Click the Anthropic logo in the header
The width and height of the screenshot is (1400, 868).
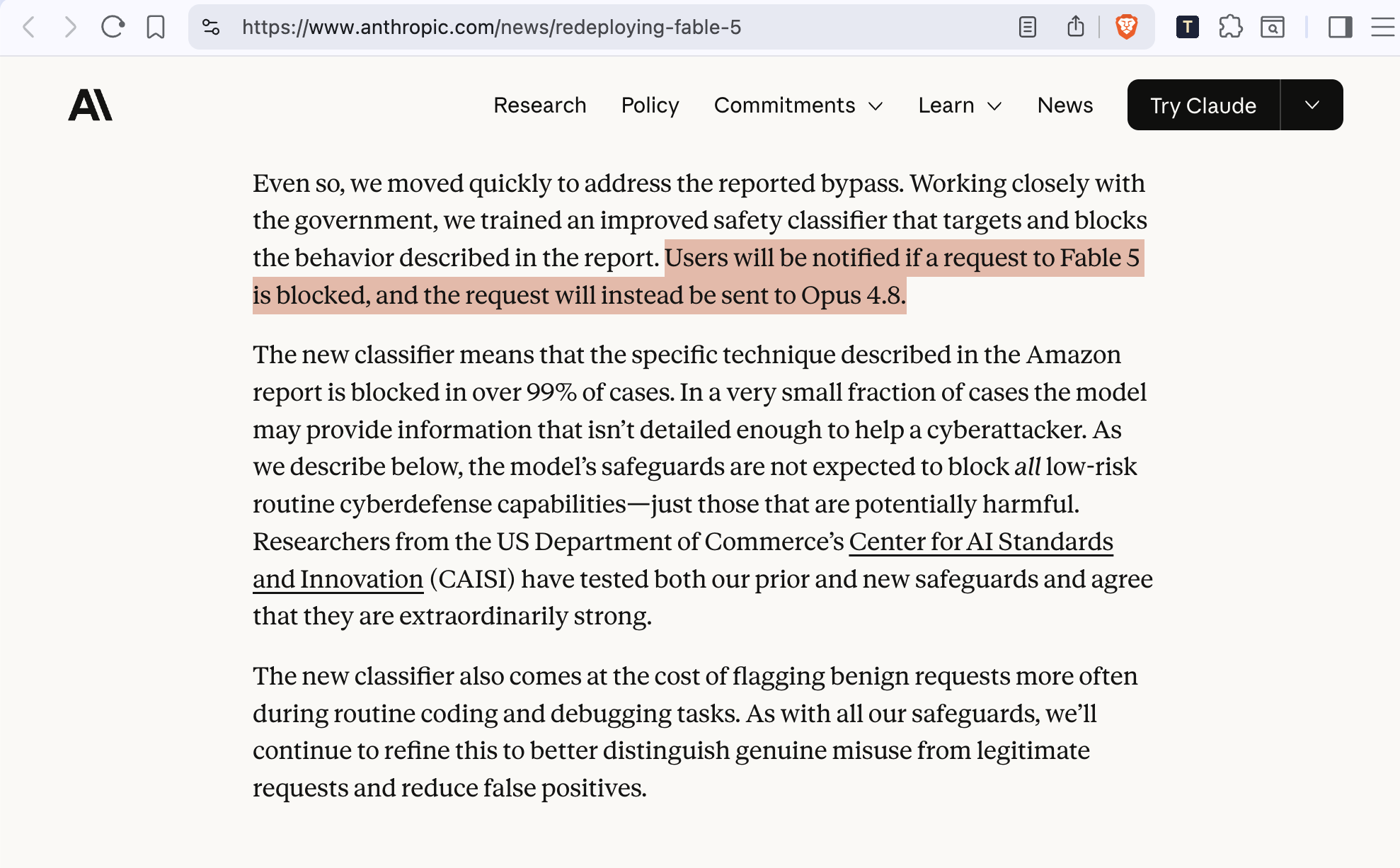(x=90, y=105)
